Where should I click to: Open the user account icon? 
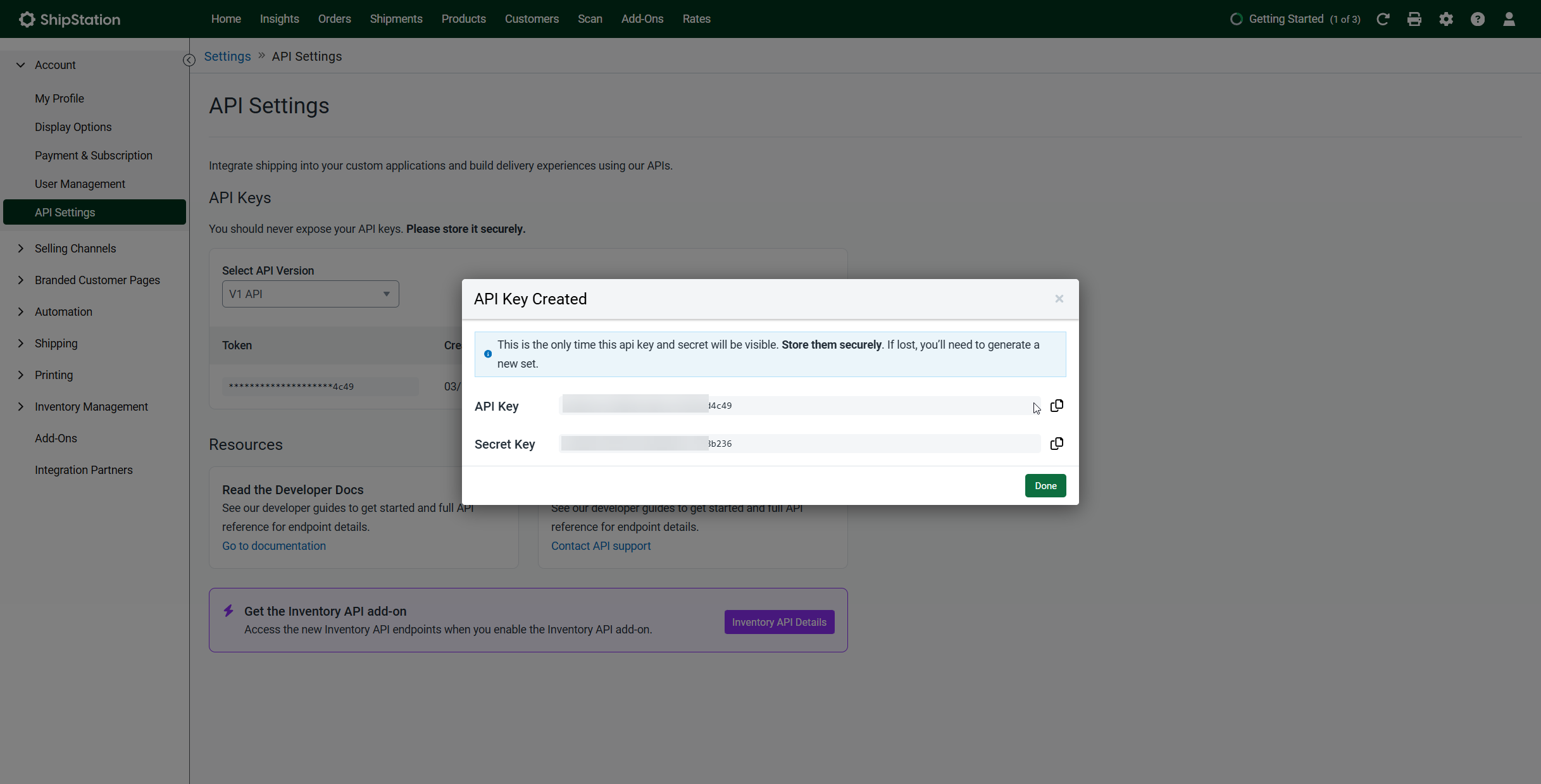pyautogui.click(x=1509, y=19)
